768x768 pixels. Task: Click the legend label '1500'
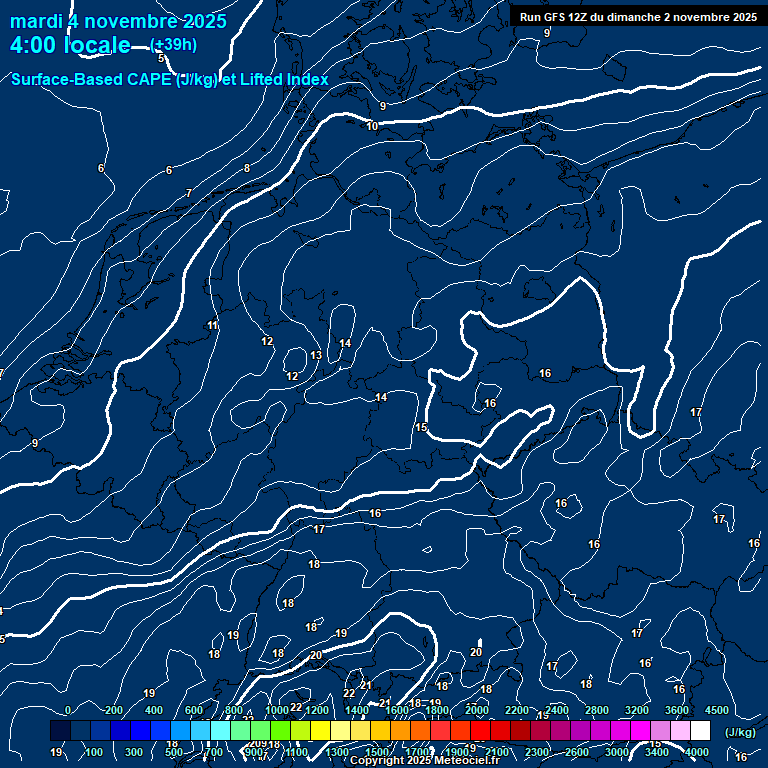(x=377, y=752)
